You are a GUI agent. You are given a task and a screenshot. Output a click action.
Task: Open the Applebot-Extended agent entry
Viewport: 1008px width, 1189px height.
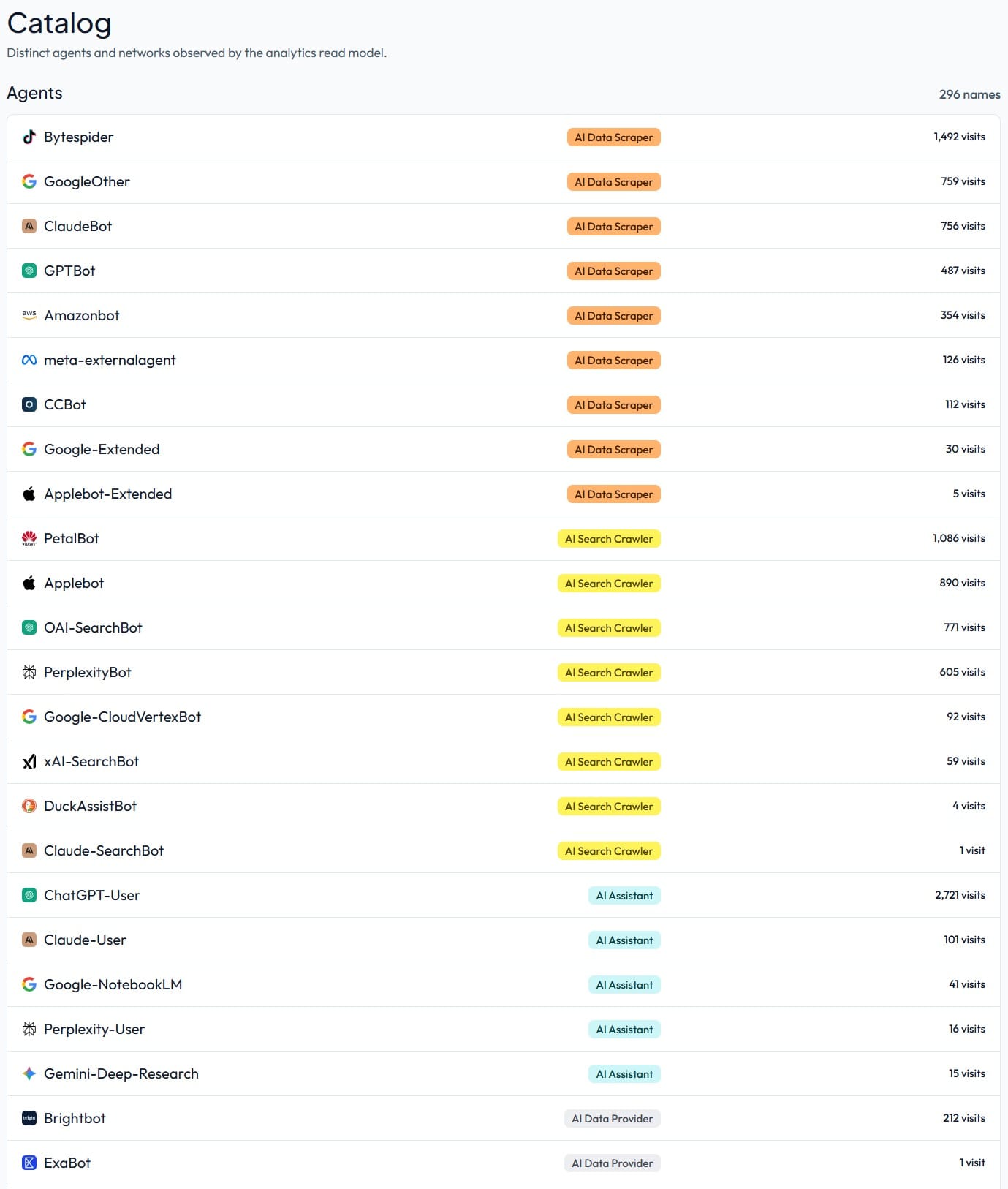(504, 494)
